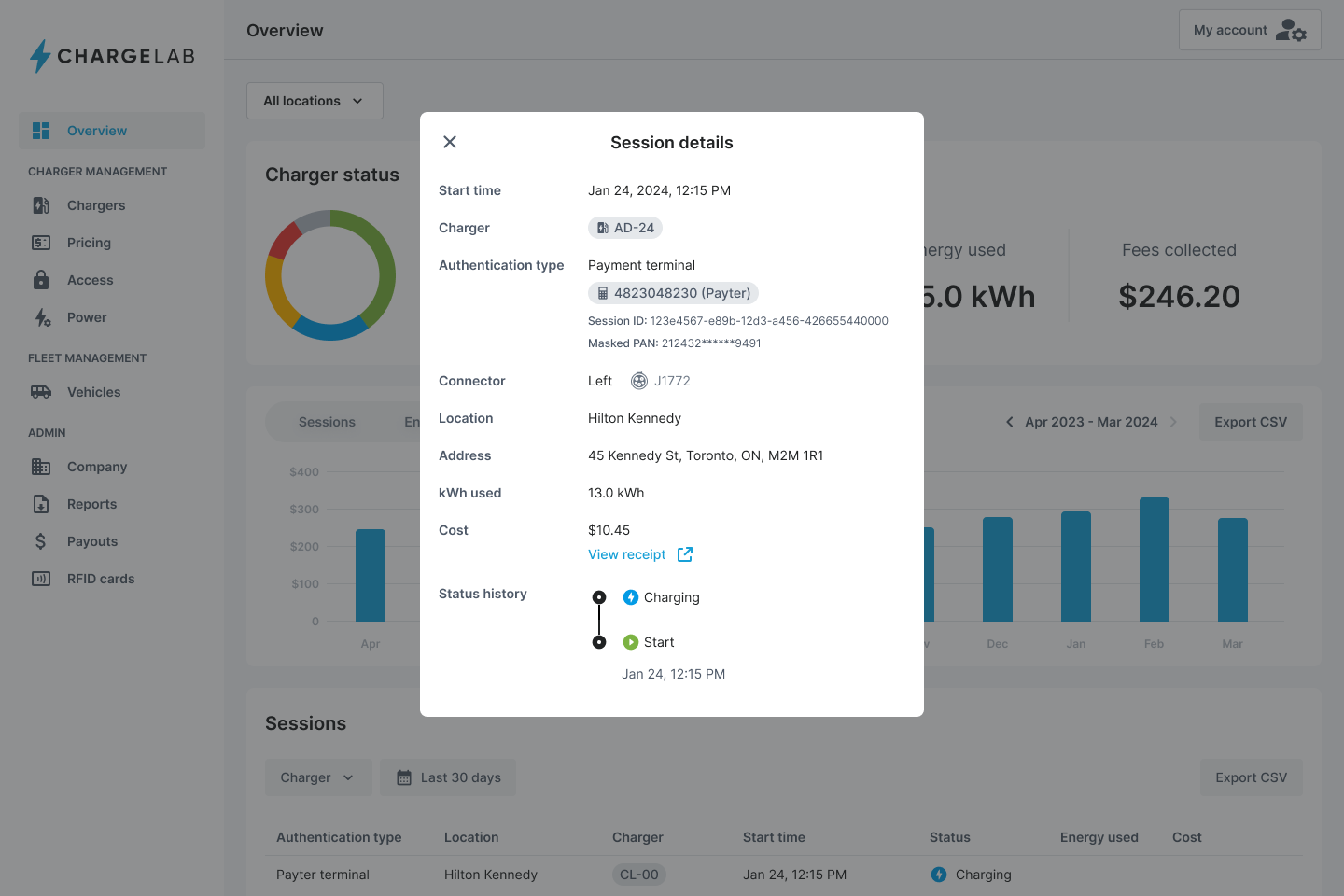Click the Vehicles van icon
Viewport: 1344px width, 896px height.
[x=41, y=392]
